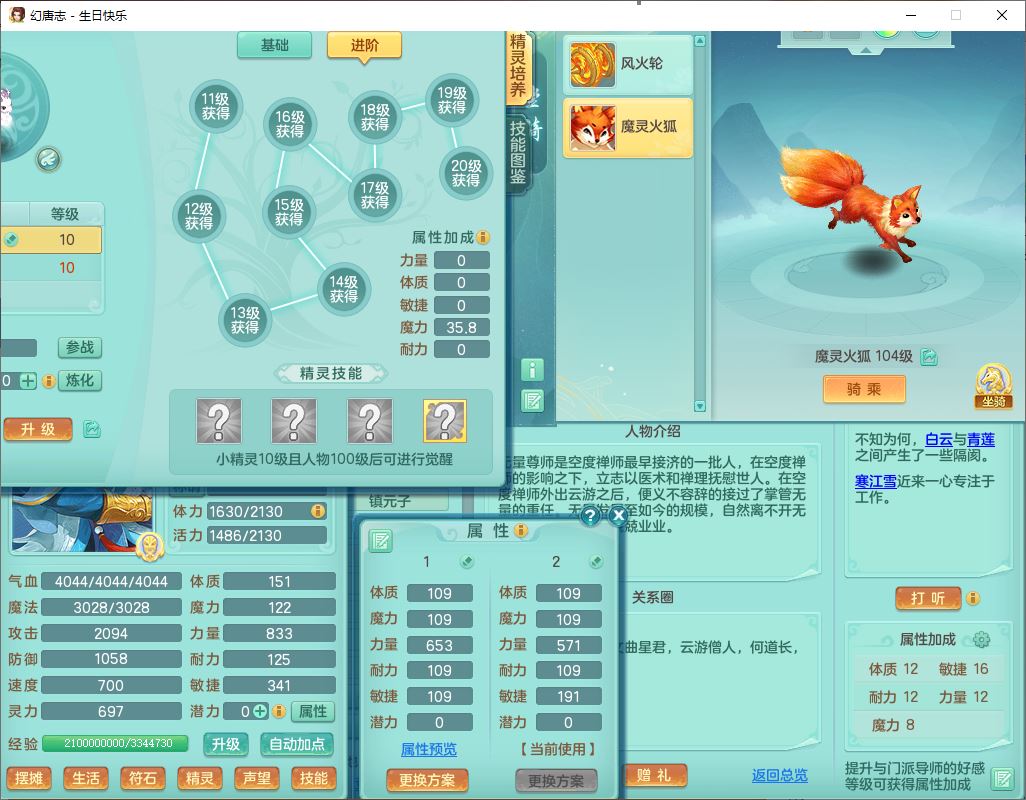Click the 返回总览 link
Image resolution: width=1026 pixels, height=800 pixels.
(x=779, y=775)
